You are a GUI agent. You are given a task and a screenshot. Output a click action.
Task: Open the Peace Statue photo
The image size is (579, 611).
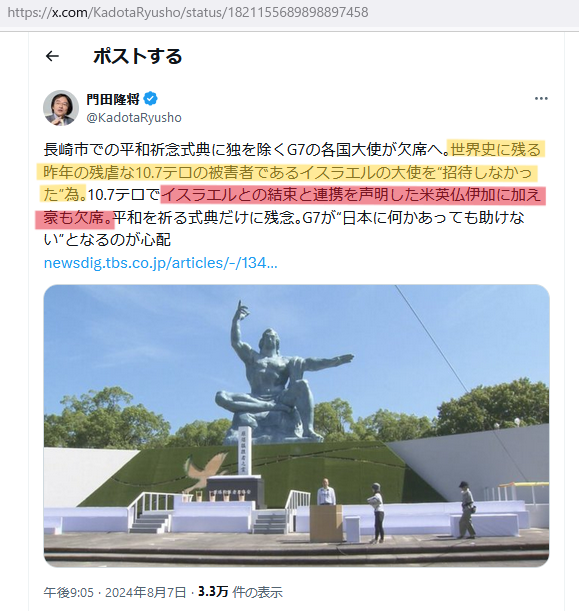pyautogui.click(x=297, y=426)
